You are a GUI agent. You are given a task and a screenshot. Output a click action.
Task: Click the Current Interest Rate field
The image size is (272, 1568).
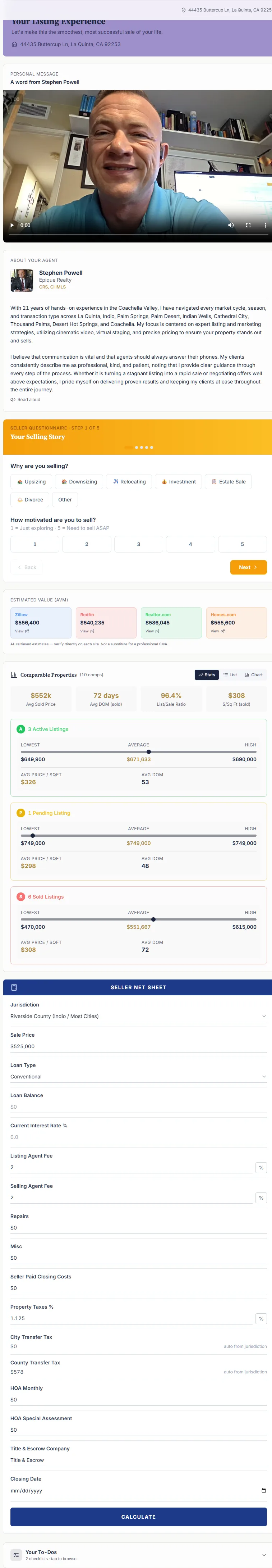[139, 1137]
